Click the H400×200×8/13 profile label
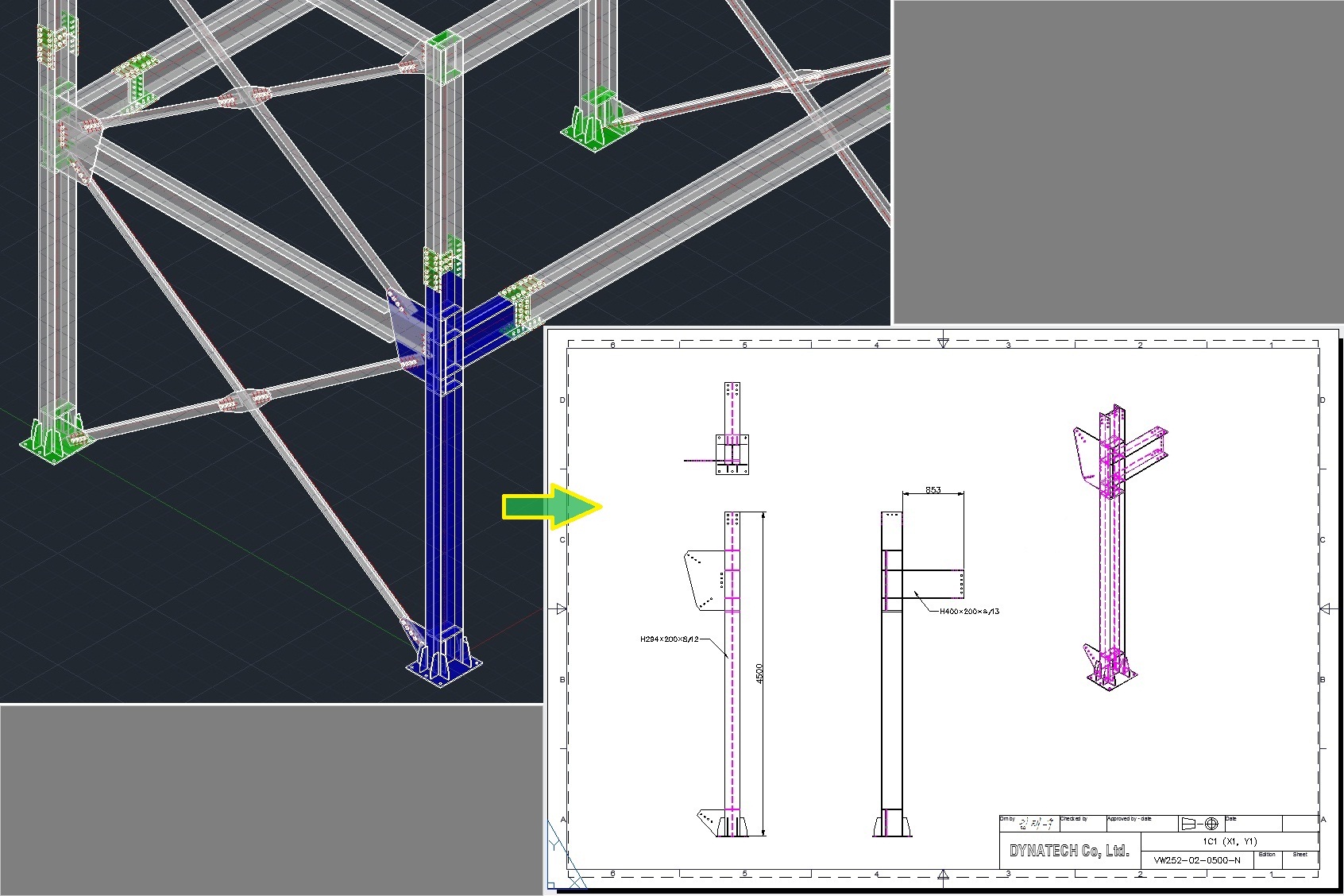The height and width of the screenshot is (896, 1344). pyautogui.click(x=969, y=611)
